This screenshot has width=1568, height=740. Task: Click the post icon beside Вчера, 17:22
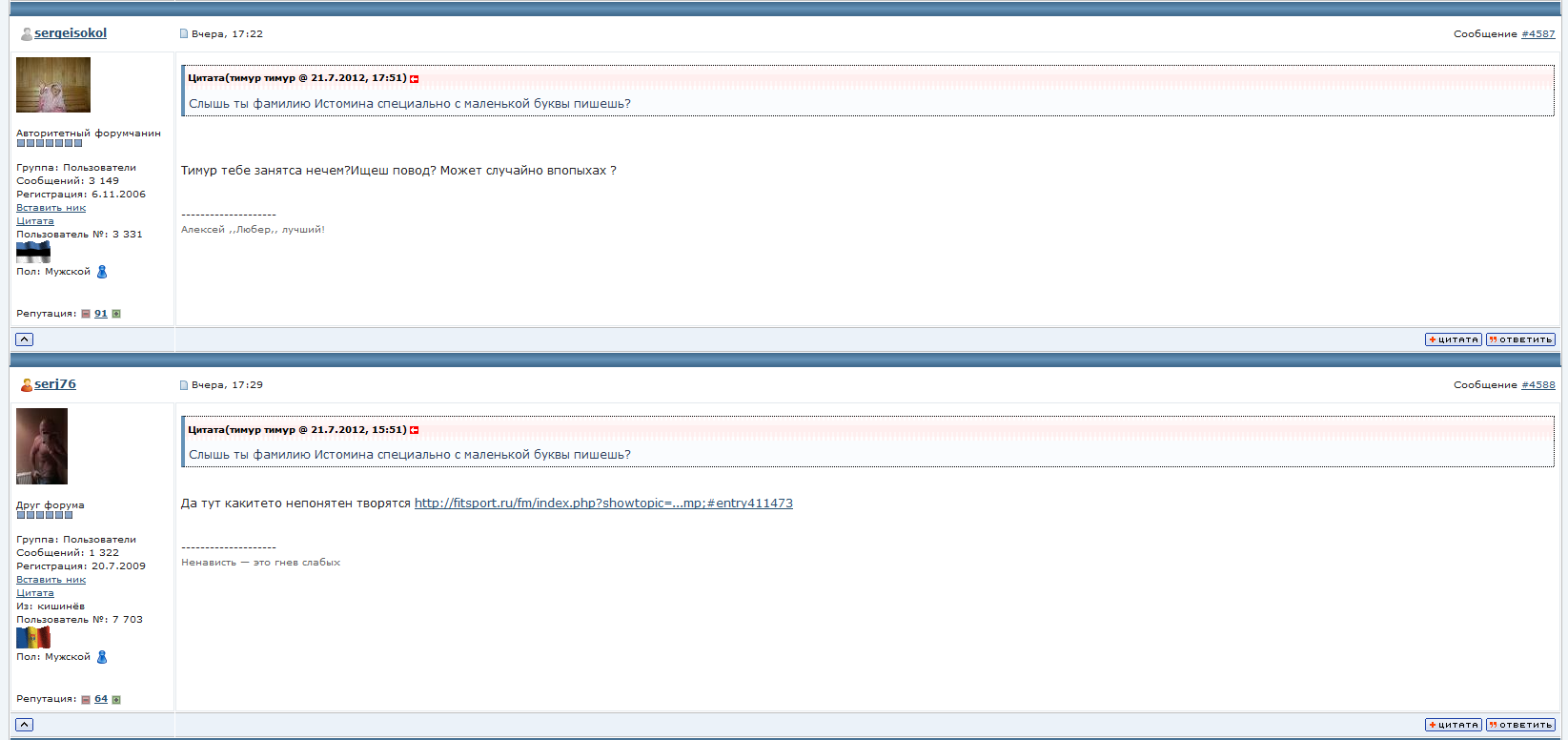point(184,33)
